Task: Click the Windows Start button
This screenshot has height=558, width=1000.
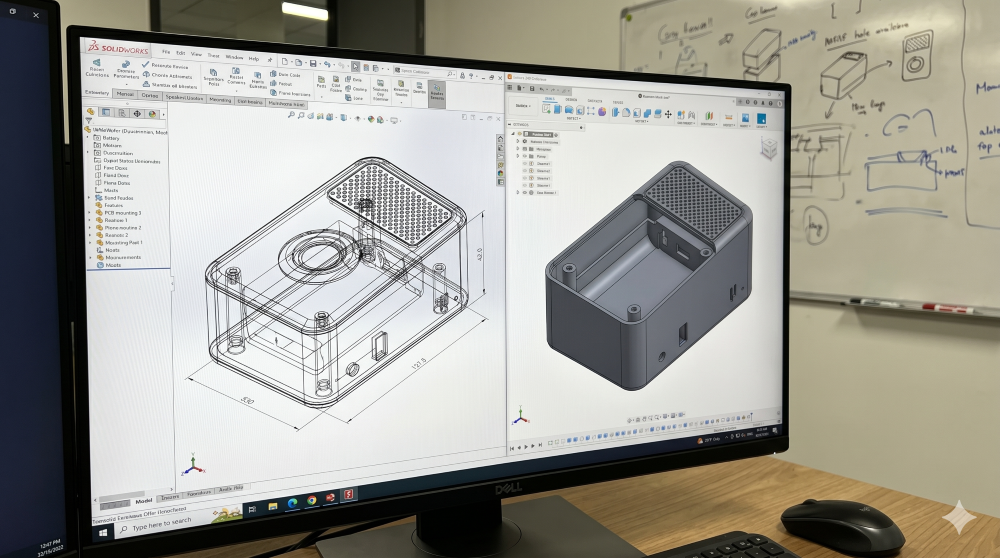Action: [x=103, y=532]
